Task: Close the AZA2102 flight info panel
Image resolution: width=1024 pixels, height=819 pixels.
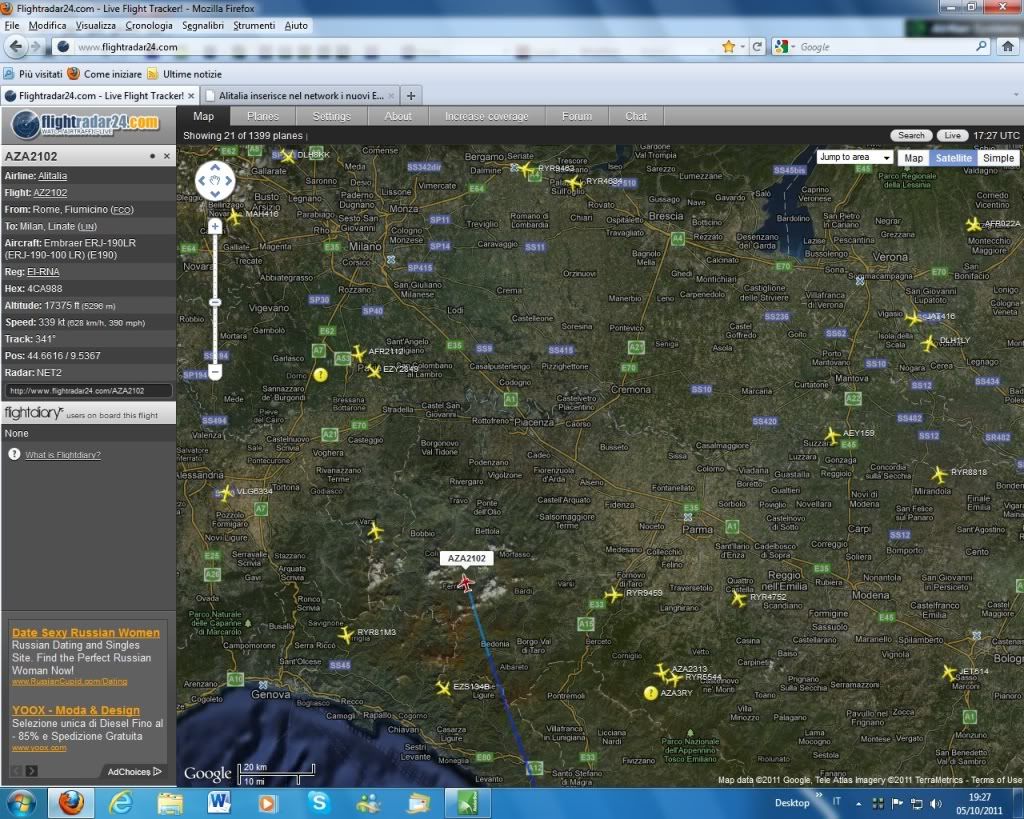Action: point(167,156)
